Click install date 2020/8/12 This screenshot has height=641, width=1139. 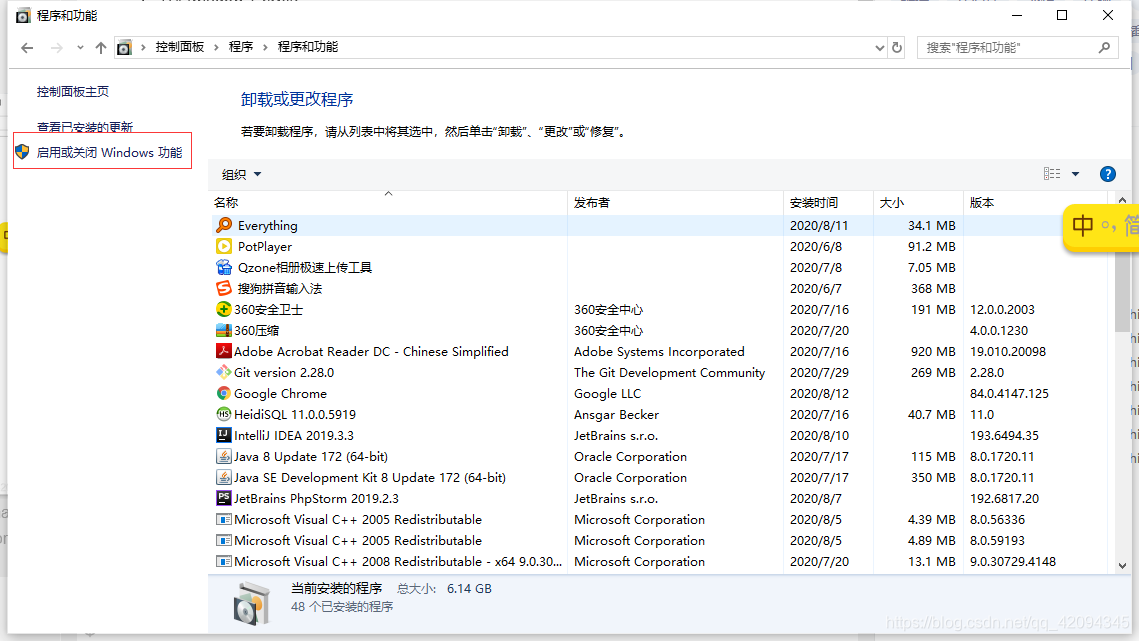[x=819, y=394]
